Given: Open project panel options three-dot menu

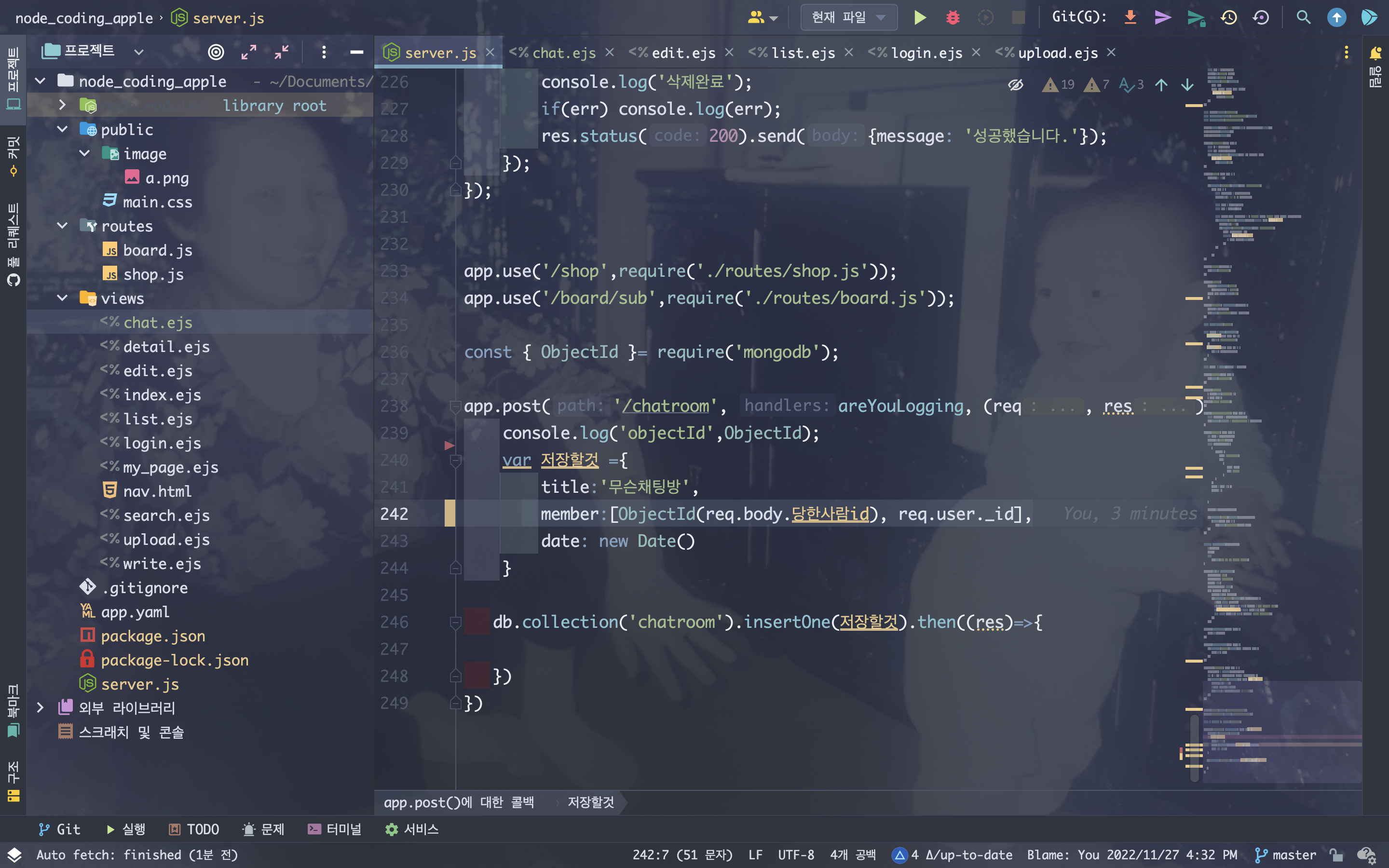Looking at the screenshot, I should click(324, 52).
